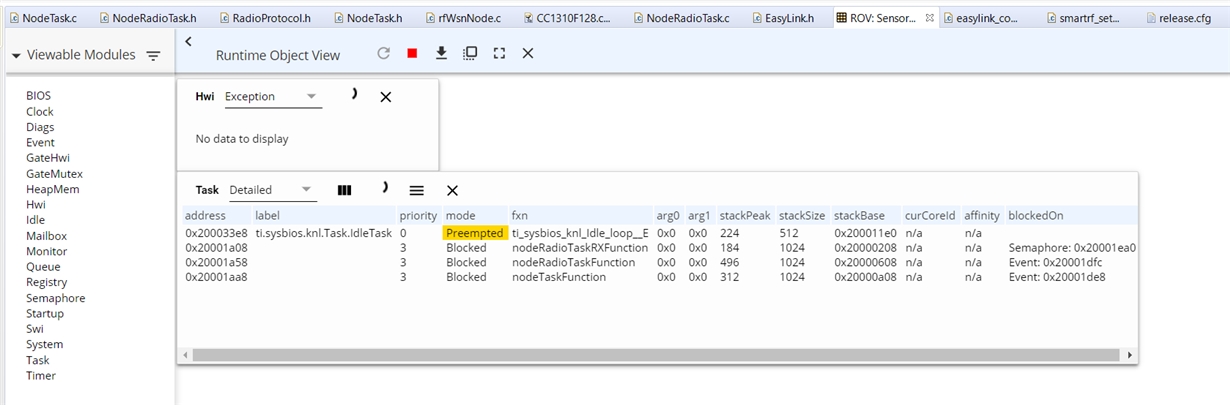Stop the running view with the red square

[x=412, y=54]
